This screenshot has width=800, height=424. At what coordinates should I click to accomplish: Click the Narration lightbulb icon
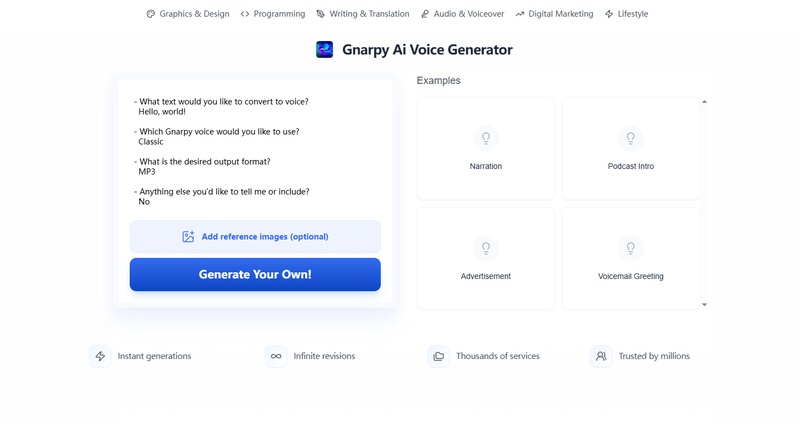point(486,138)
